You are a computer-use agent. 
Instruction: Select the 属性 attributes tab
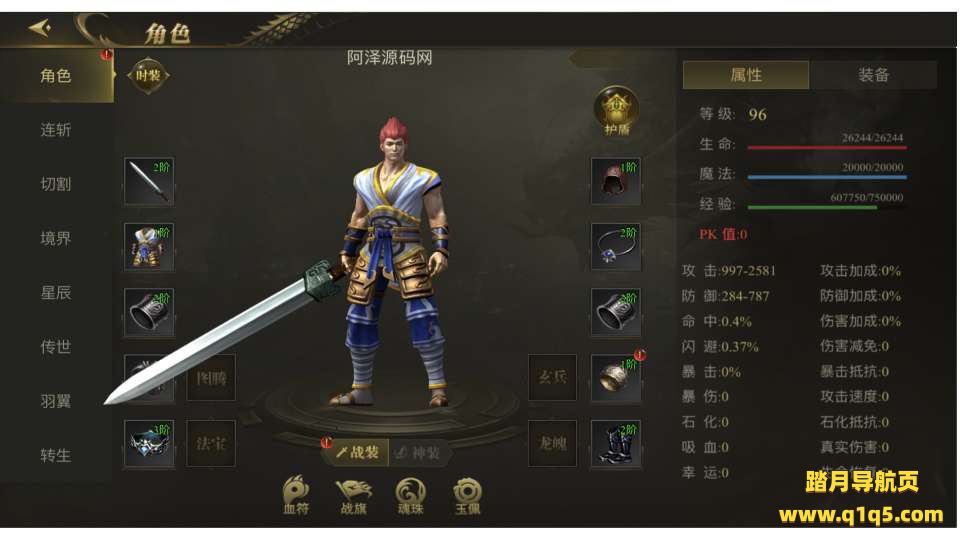(x=746, y=75)
